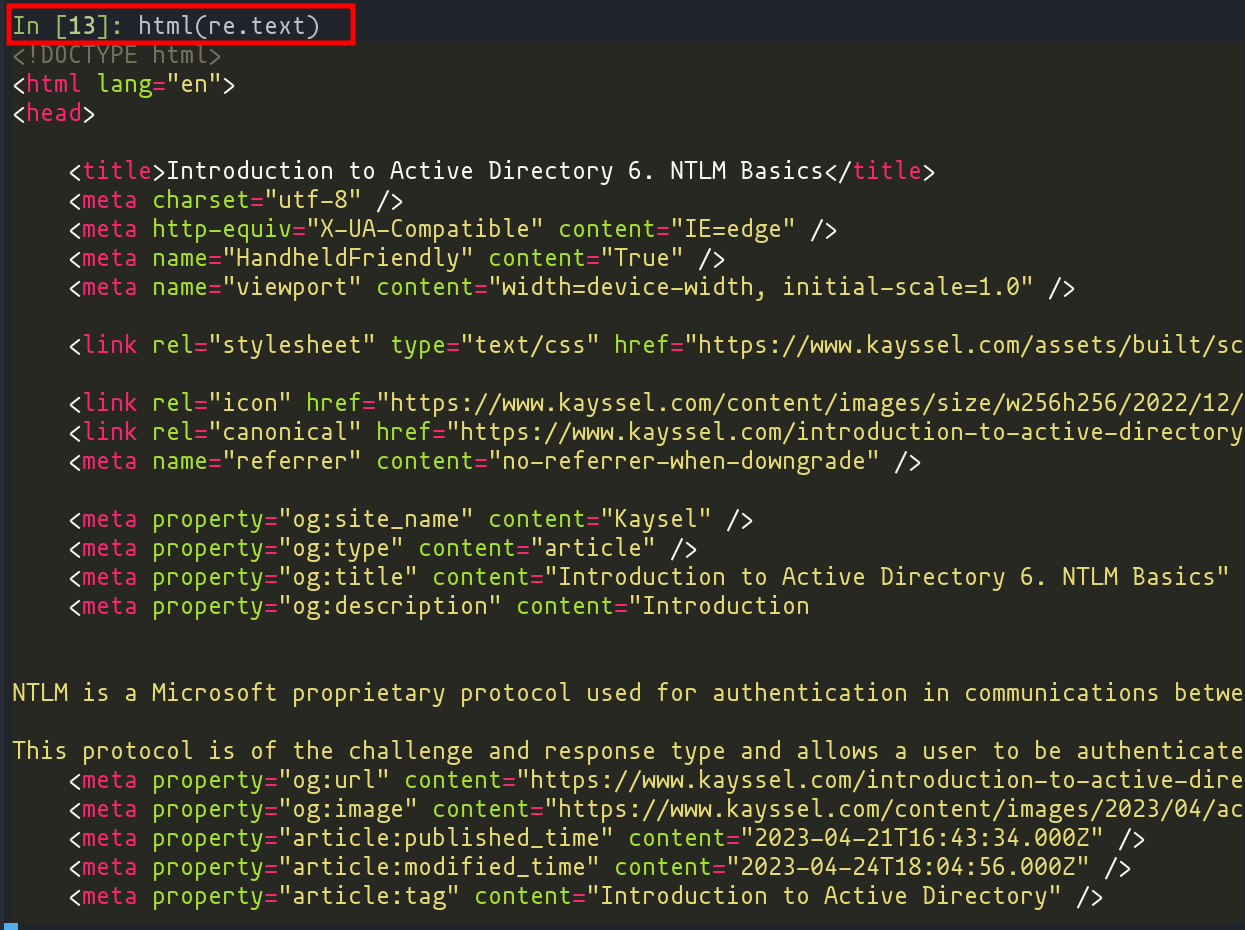Click the DOCTYPE html declaration line
Viewport: 1245px width, 930px height.
pyautogui.click(x=117, y=55)
